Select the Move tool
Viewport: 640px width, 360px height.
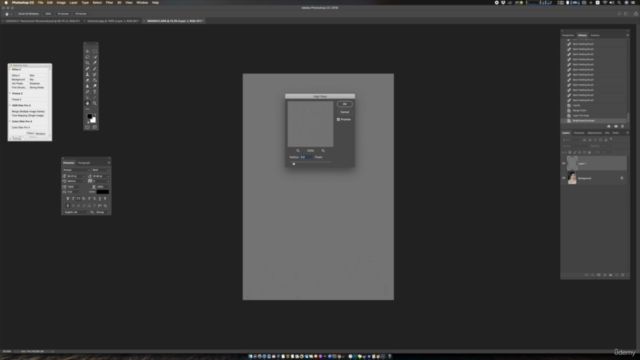(87, 51)
